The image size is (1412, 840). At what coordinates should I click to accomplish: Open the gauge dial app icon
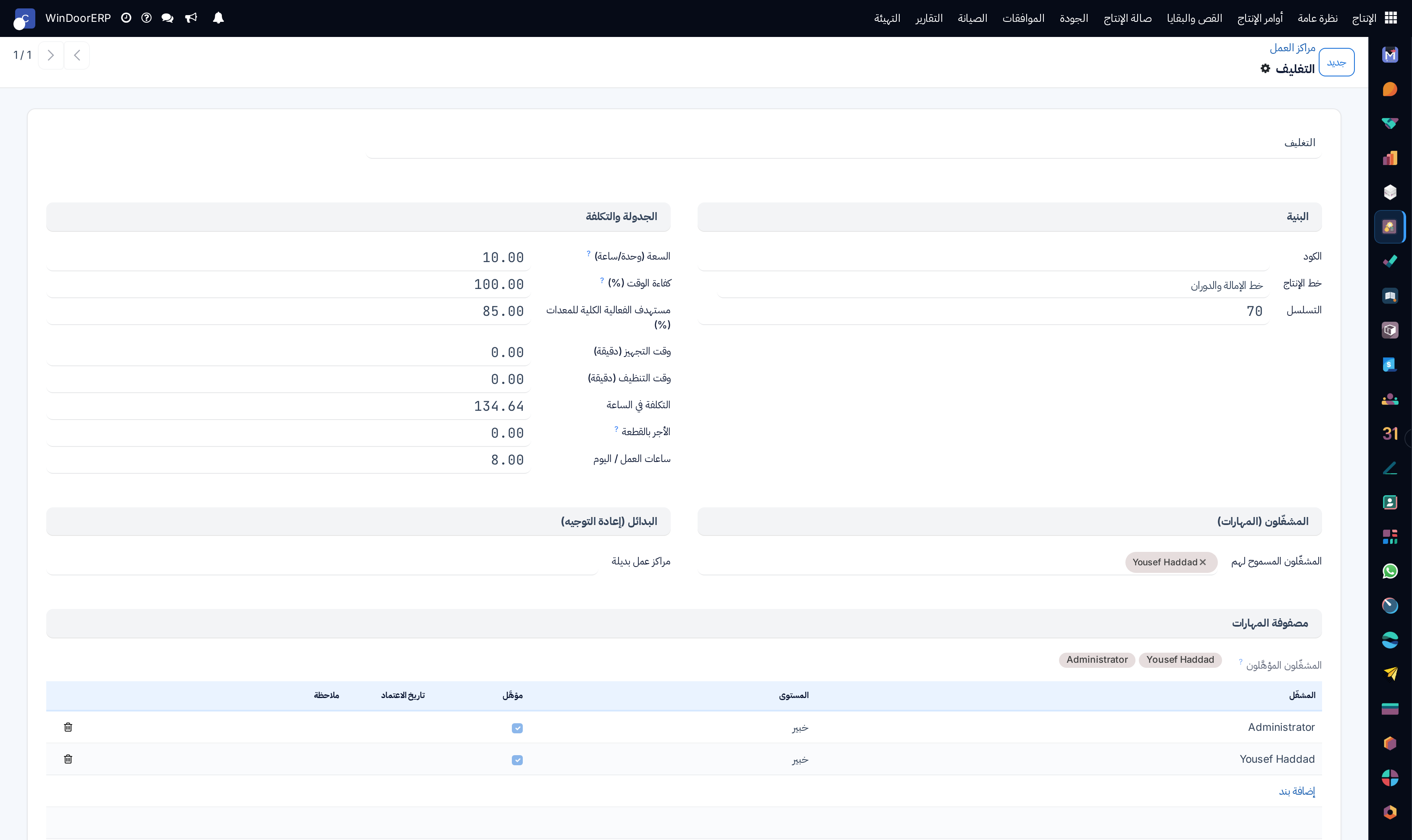1390,606
